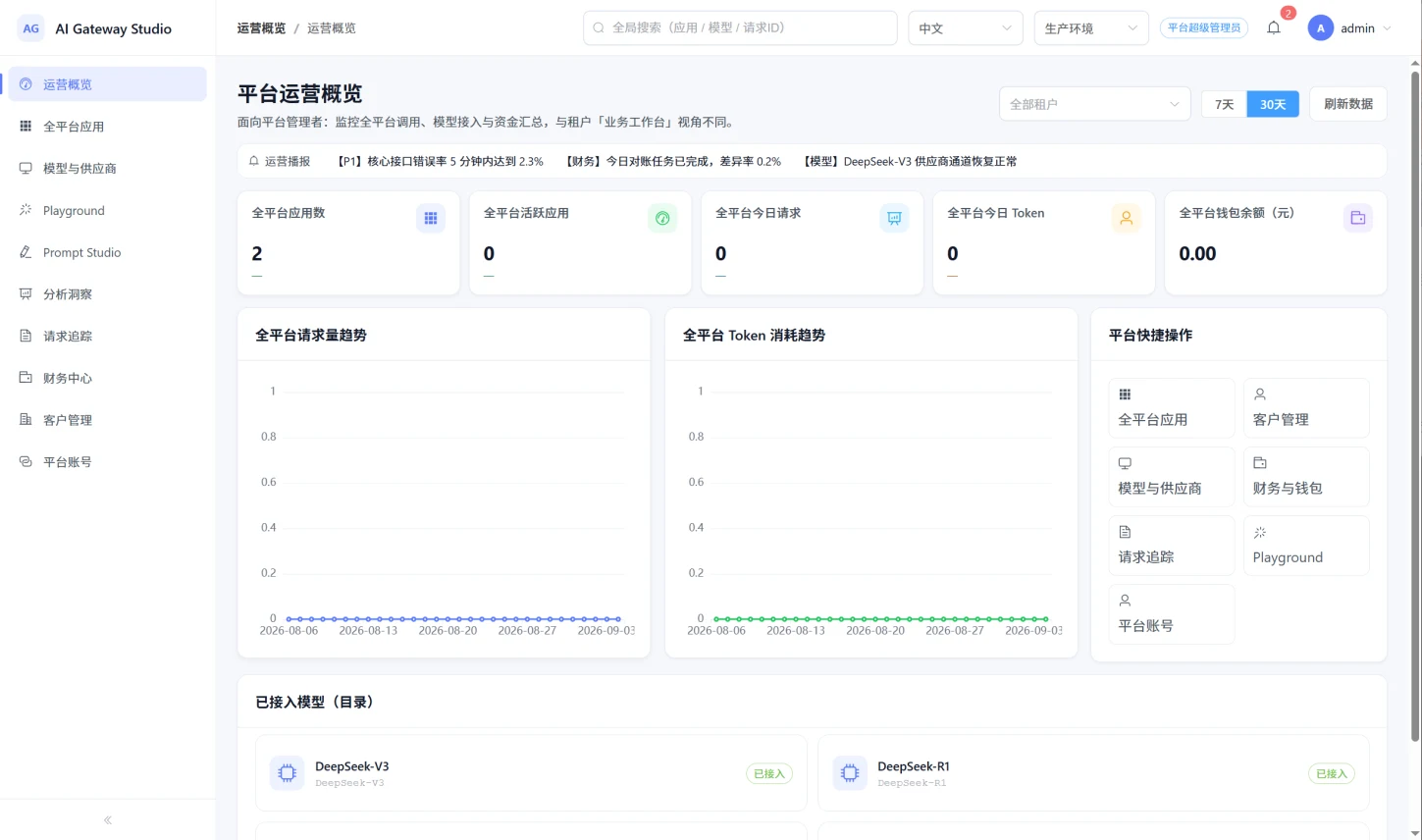Open the 生产环境 environment dropdown
Screen dimensions: 1422x840
tap(1091, 28)
